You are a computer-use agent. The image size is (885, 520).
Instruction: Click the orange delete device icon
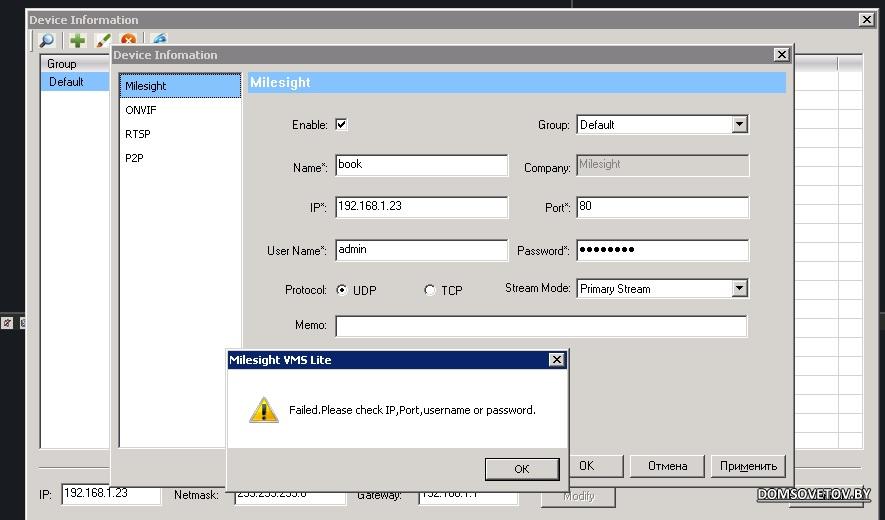[129, 39]
